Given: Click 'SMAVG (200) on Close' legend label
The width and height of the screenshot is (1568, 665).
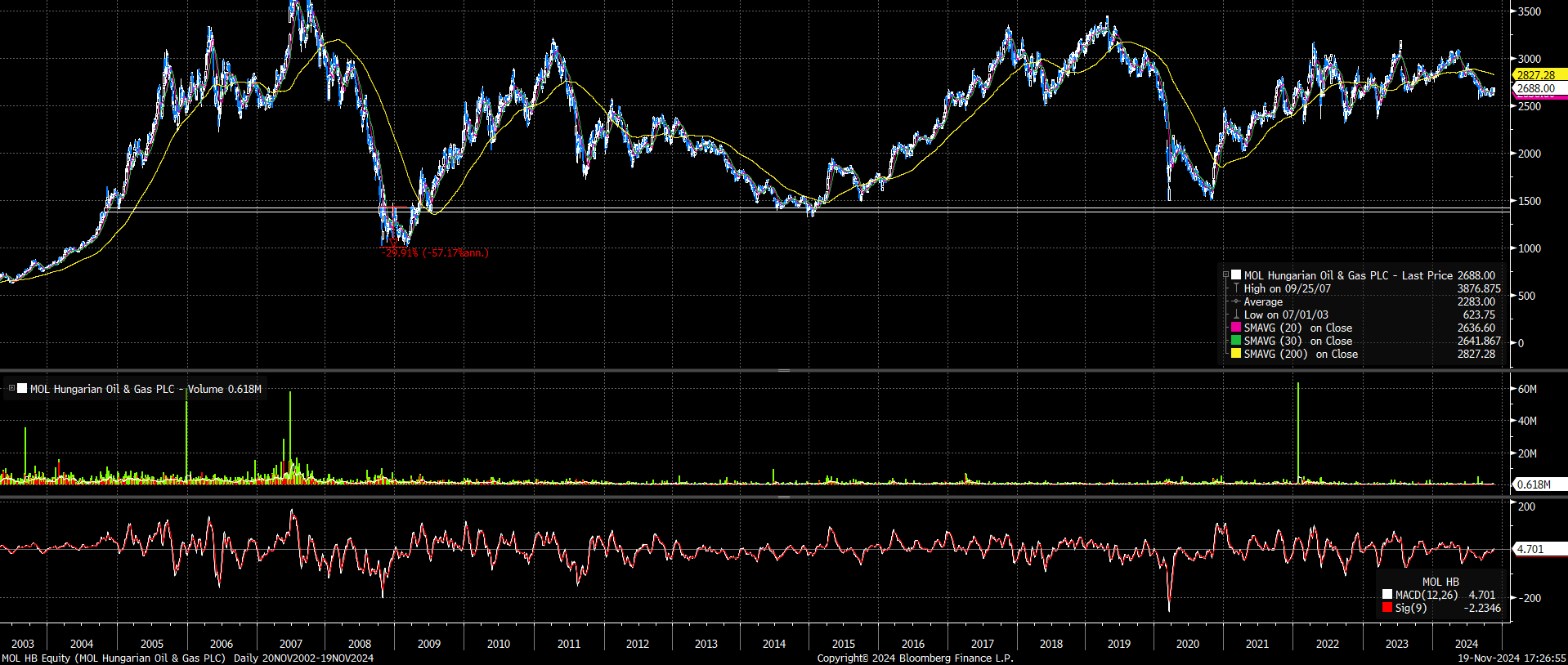Looking at the screenshot, I should (x=1301, y=354).
